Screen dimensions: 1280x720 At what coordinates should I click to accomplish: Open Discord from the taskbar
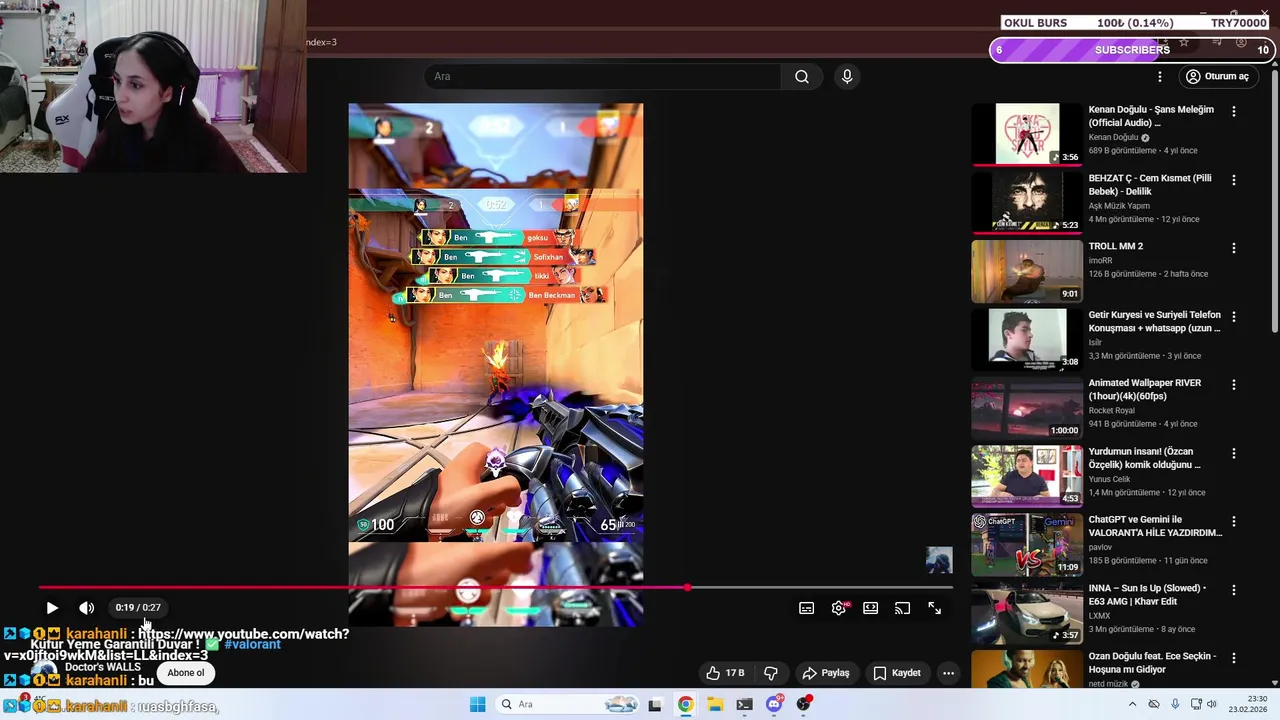click(x=774, y=705)
